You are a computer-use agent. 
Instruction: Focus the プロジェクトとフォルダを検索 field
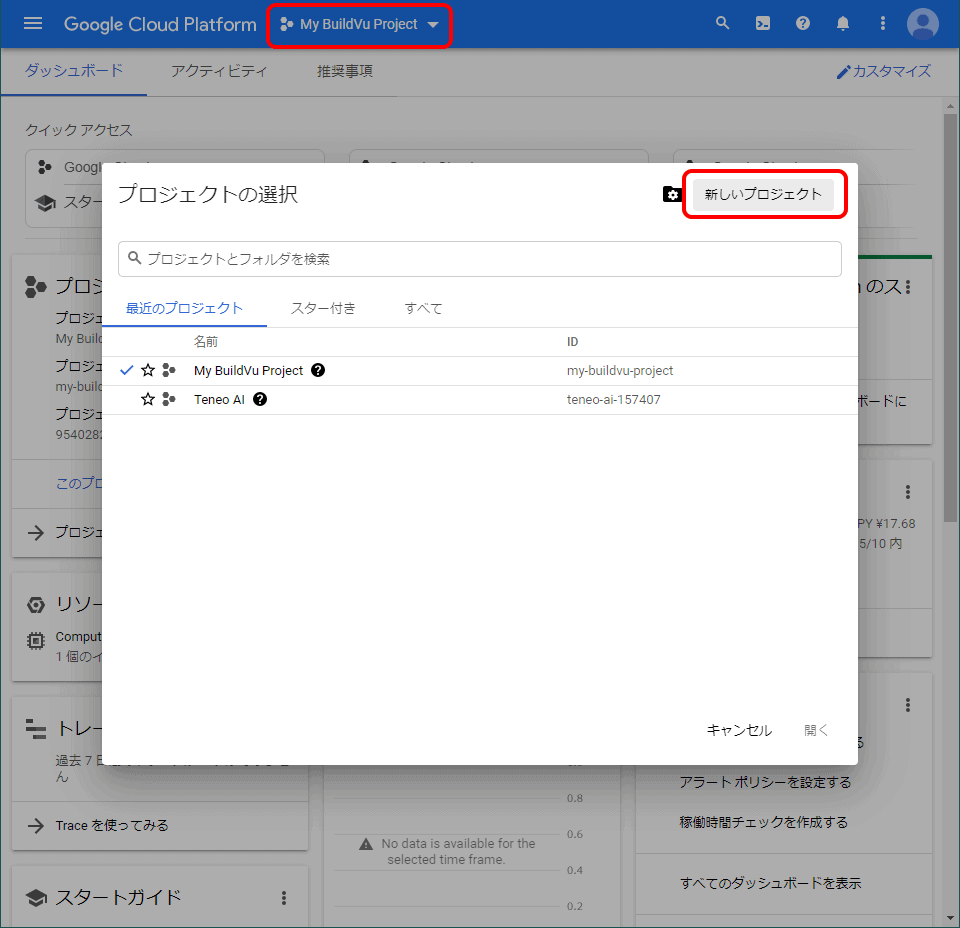[x=479, y=259]
